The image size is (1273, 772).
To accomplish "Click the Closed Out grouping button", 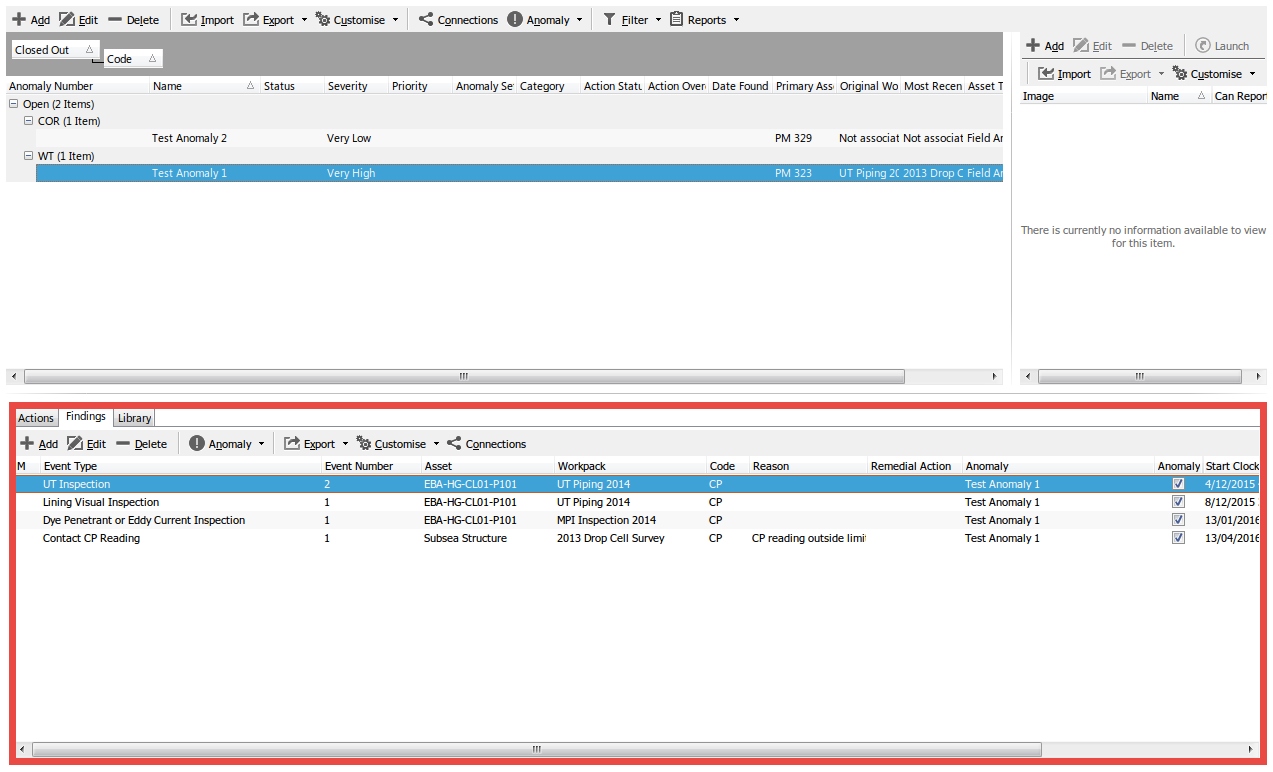I will tap(55, 50).
